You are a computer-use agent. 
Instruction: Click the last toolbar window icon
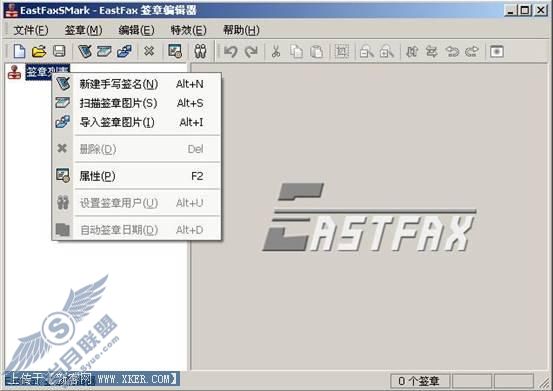click(497, 52)
